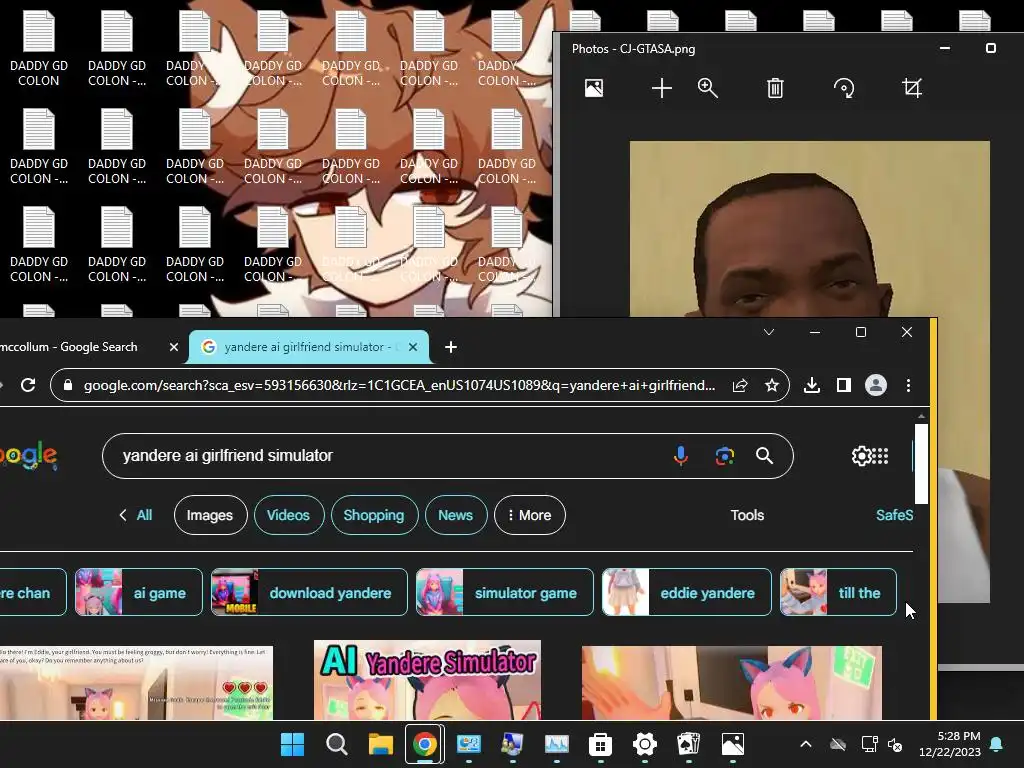Image resolution: width=1024 pixels, height=768 pixels.
Task: Show hidden tray icons chevron
Action: pyautogui.click(x=806, y=744)
